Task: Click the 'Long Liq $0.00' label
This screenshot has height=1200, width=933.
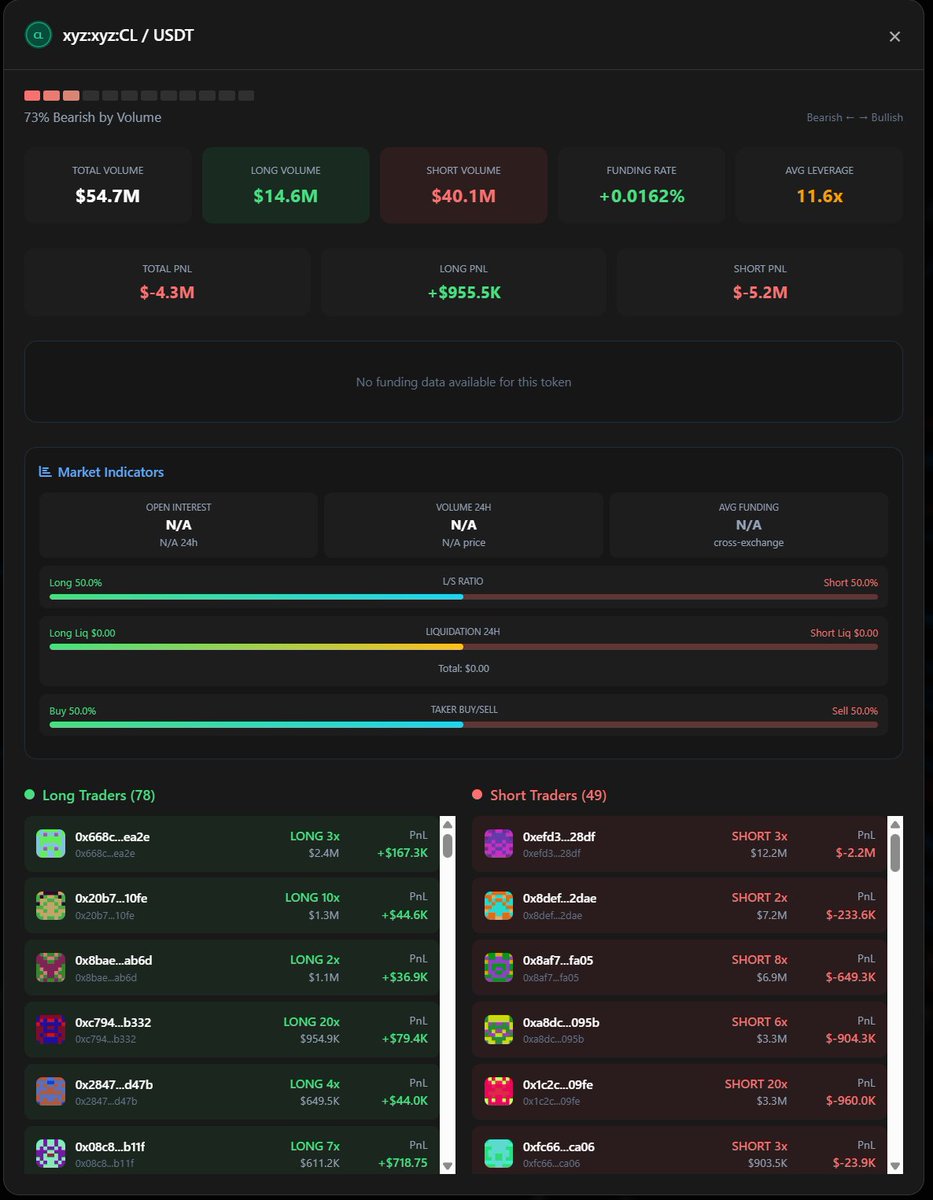Action: 82,633
